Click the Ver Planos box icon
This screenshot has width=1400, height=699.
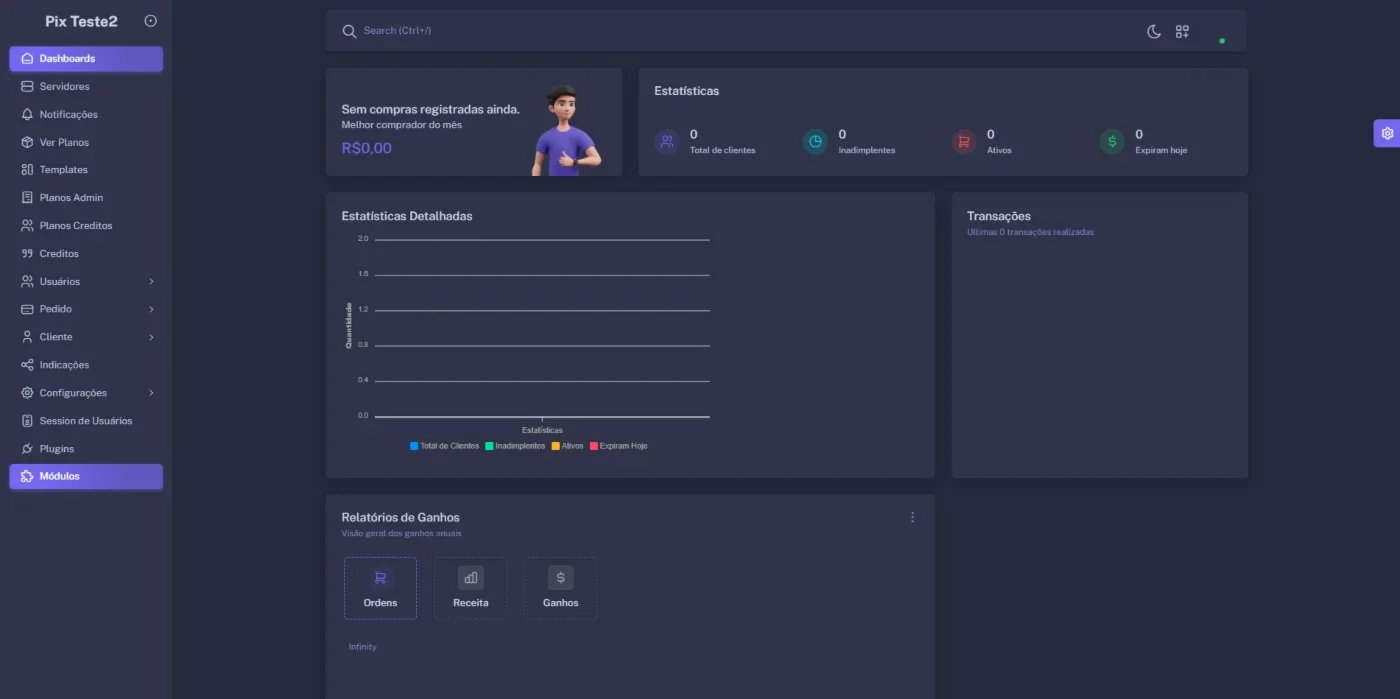pyautogui.click(x=27, y=143)
